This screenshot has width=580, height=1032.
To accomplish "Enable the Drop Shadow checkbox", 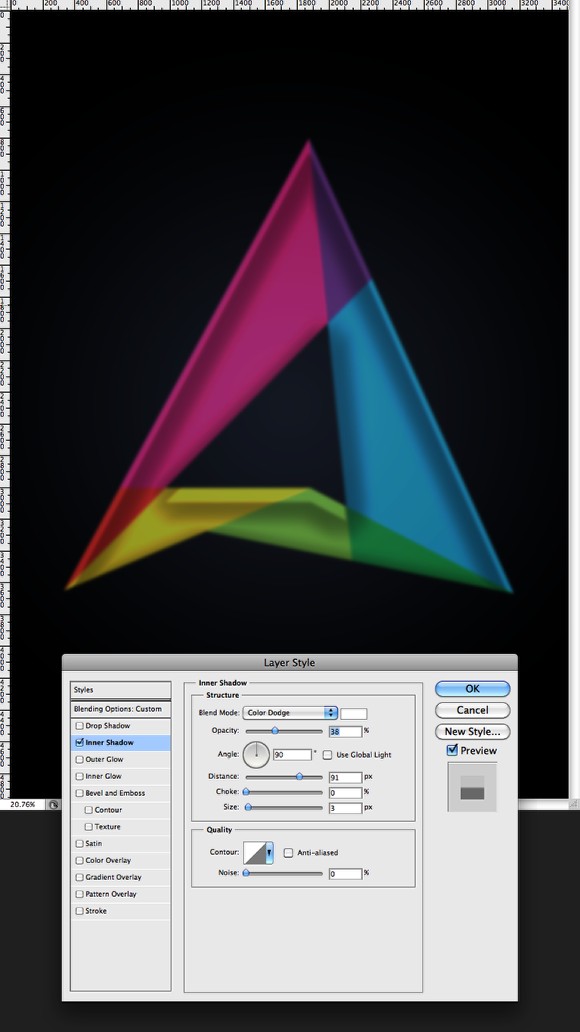I will (x=80, y=725).
